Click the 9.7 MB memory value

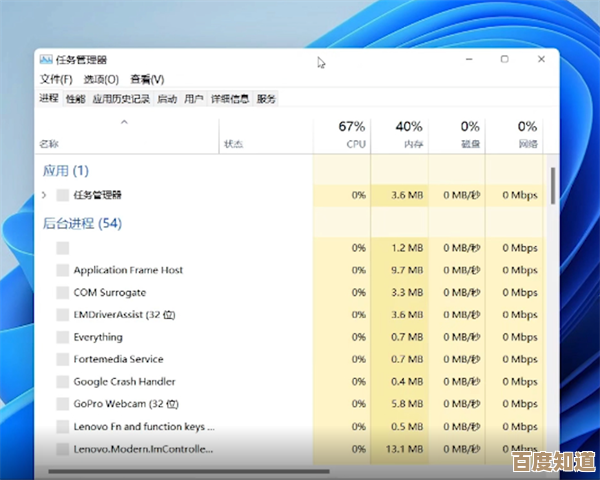click(x=407, y=270)
